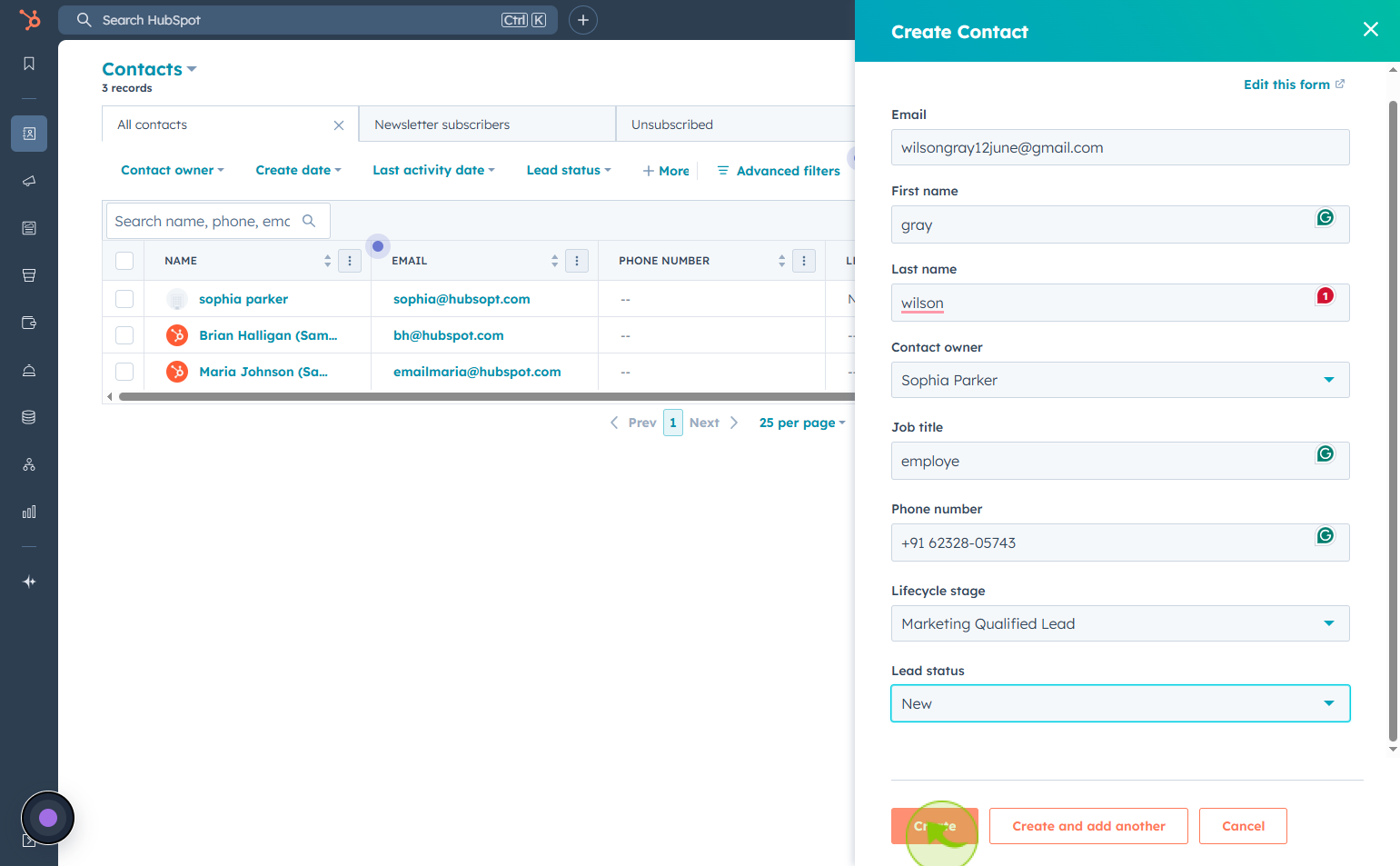
Task: Click Grammarly icon in Job title field
Action: point(1326,453)
